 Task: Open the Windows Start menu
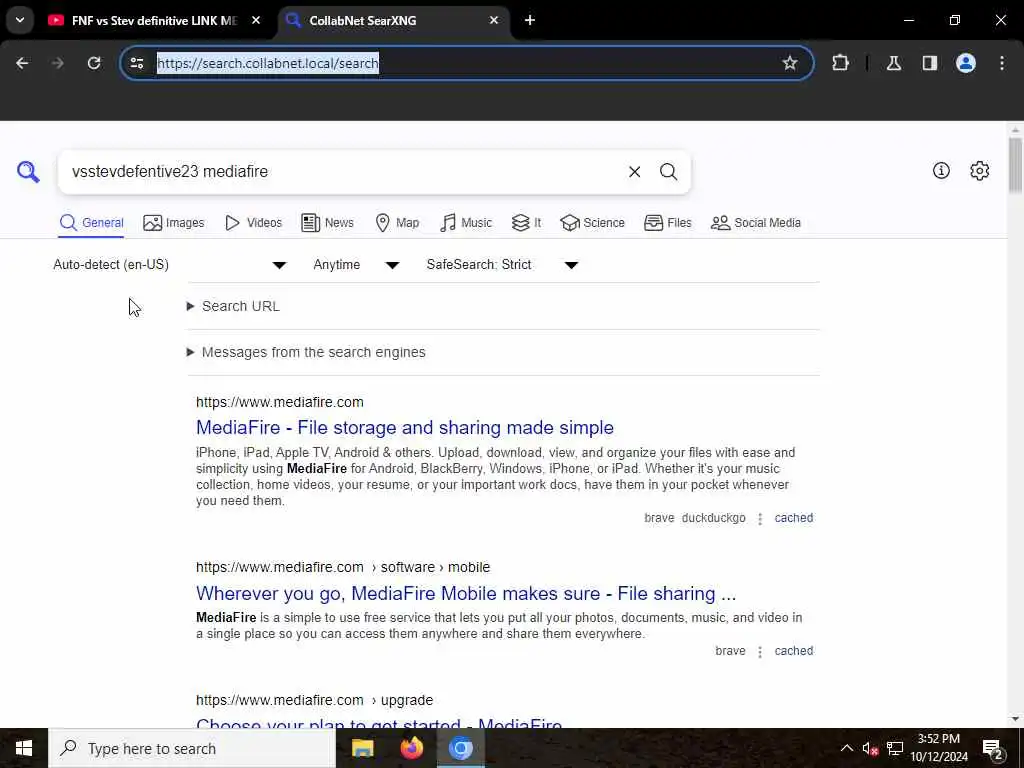pyautogui.click(x=24, y=748)
